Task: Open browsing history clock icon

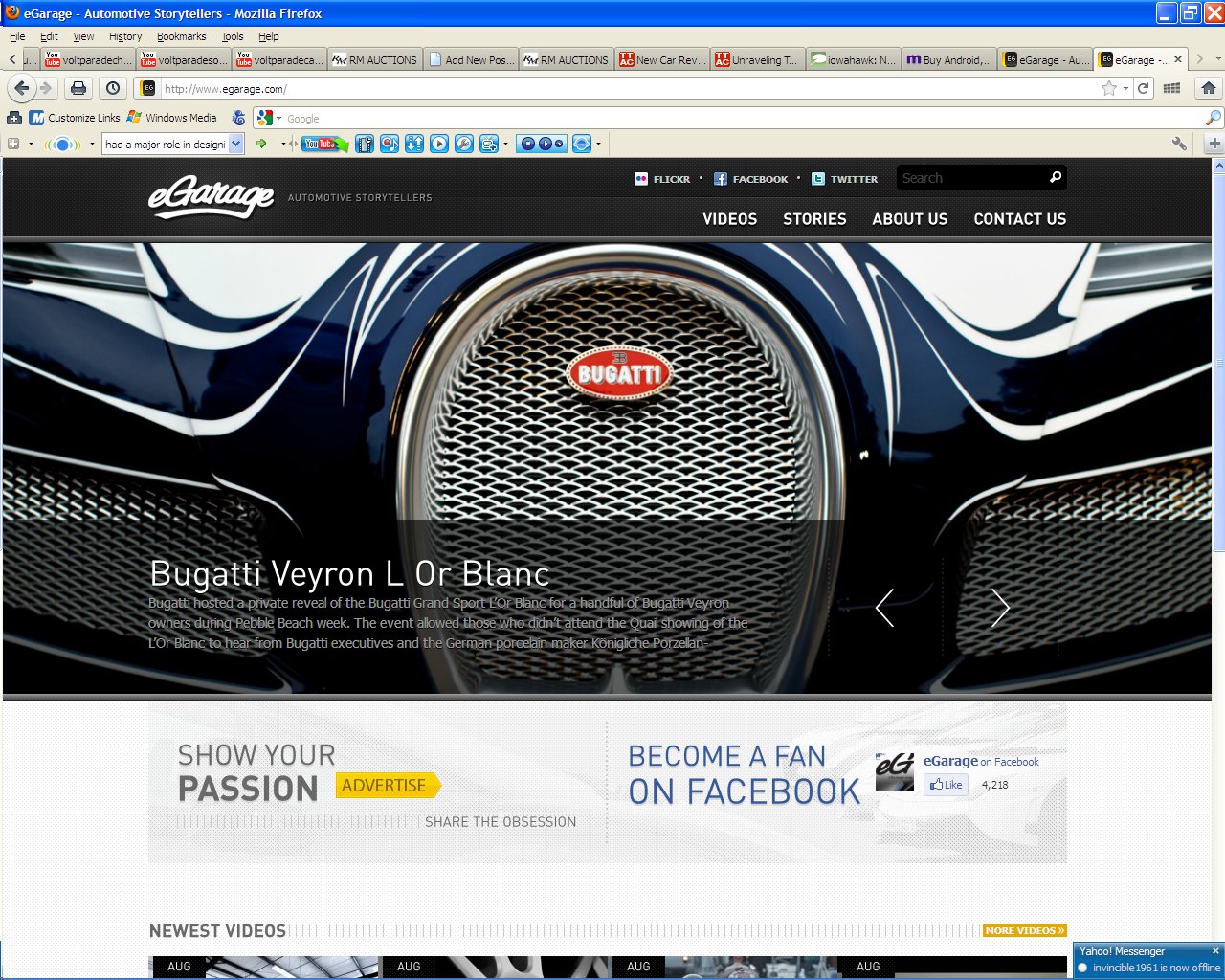Action: (113, 88)
